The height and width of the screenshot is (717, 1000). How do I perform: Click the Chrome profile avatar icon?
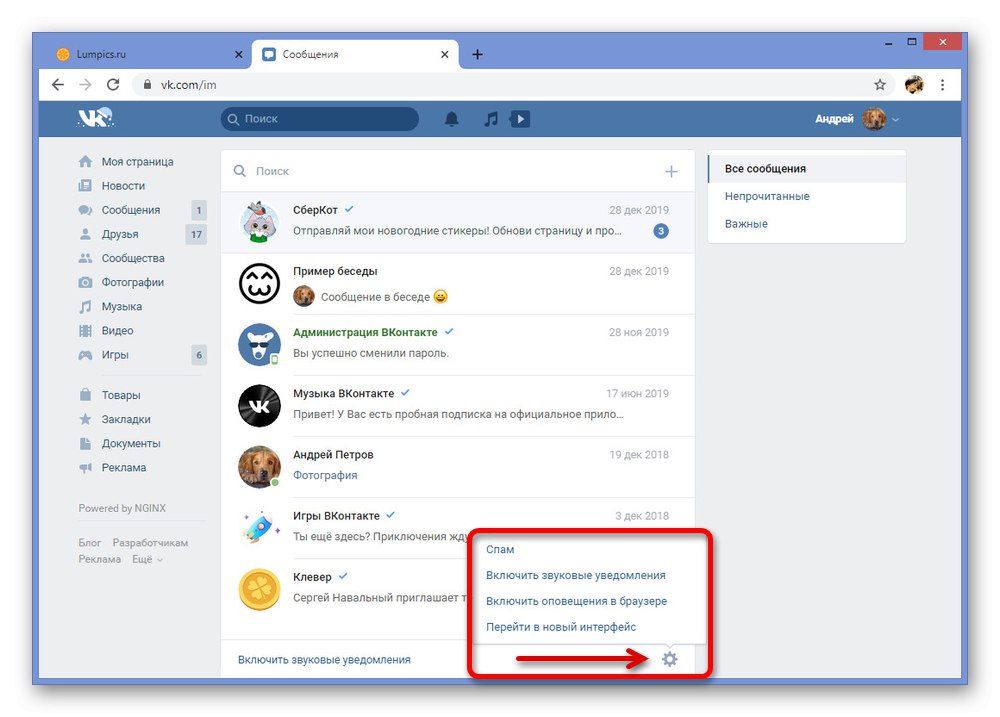click(x=915, y=85)
